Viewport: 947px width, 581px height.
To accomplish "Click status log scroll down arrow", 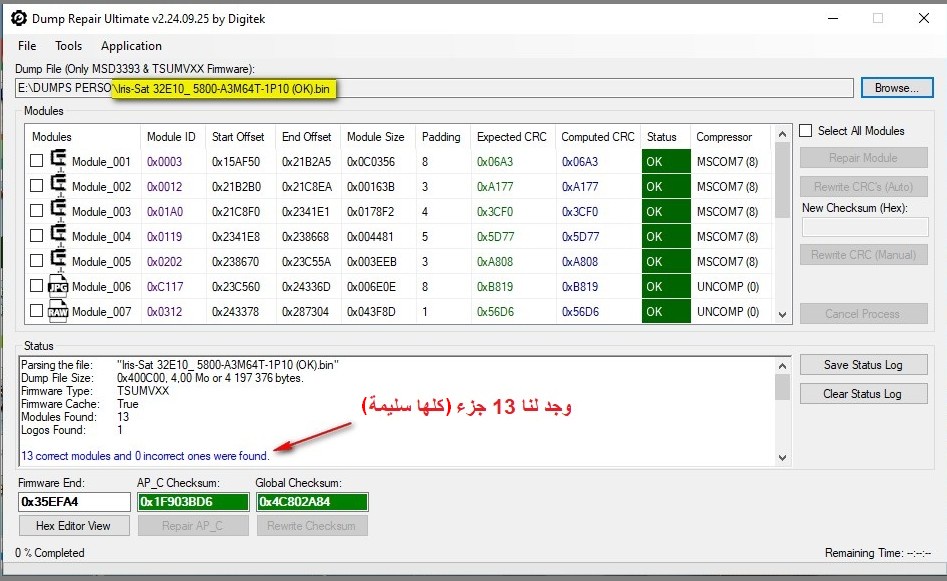I will [783, 458].
